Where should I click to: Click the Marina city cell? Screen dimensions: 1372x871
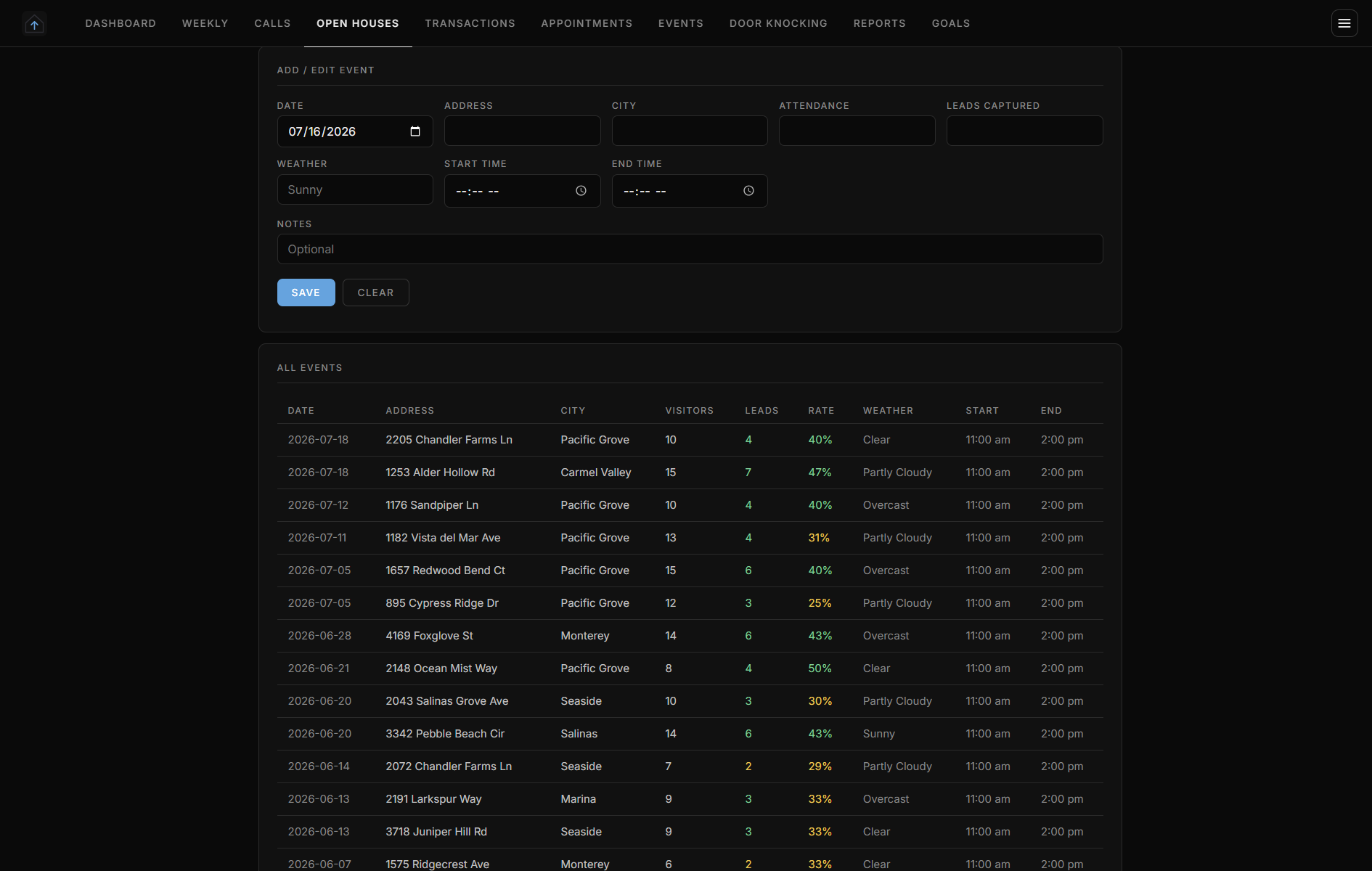coord(579,799)
